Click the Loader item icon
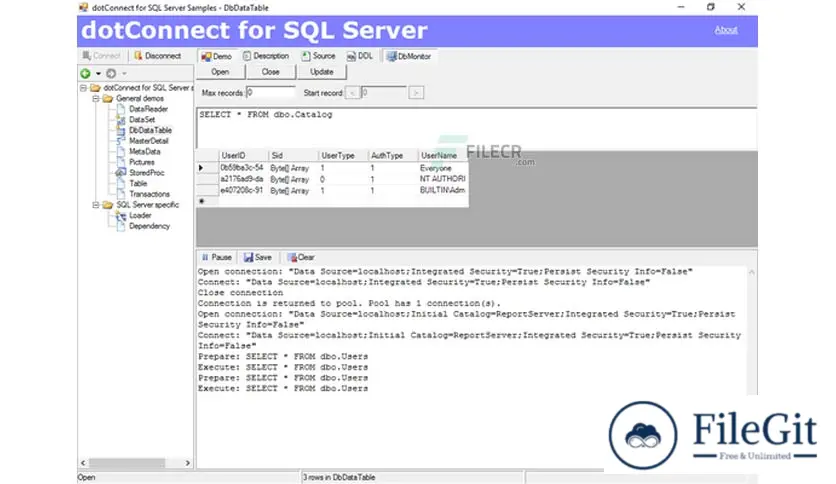This screenshot has width=836, height=484. coord(121,215)
